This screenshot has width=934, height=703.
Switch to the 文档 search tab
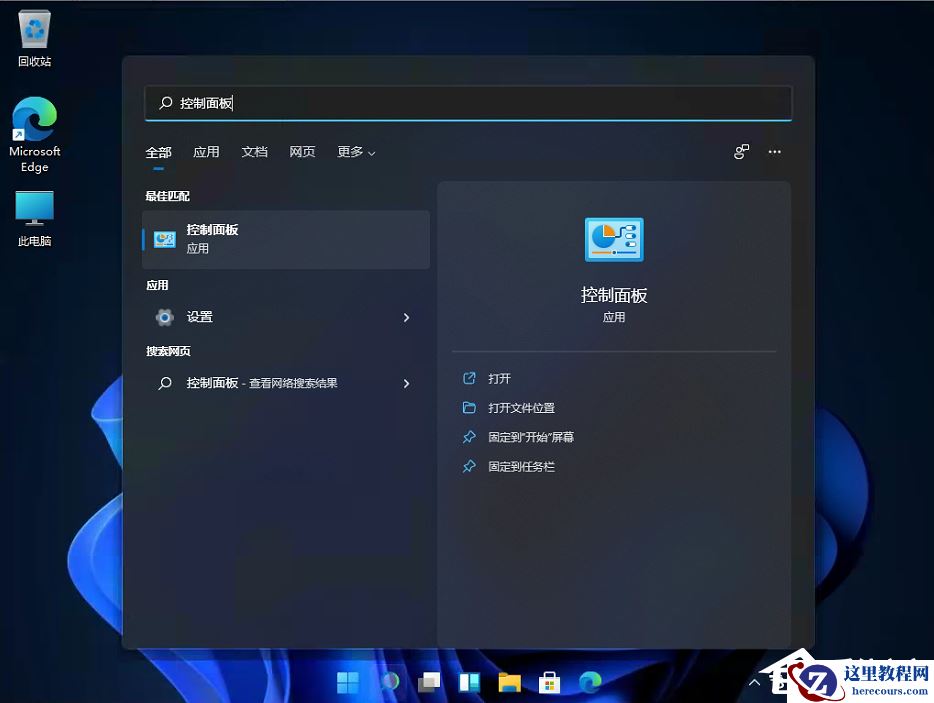254,152
